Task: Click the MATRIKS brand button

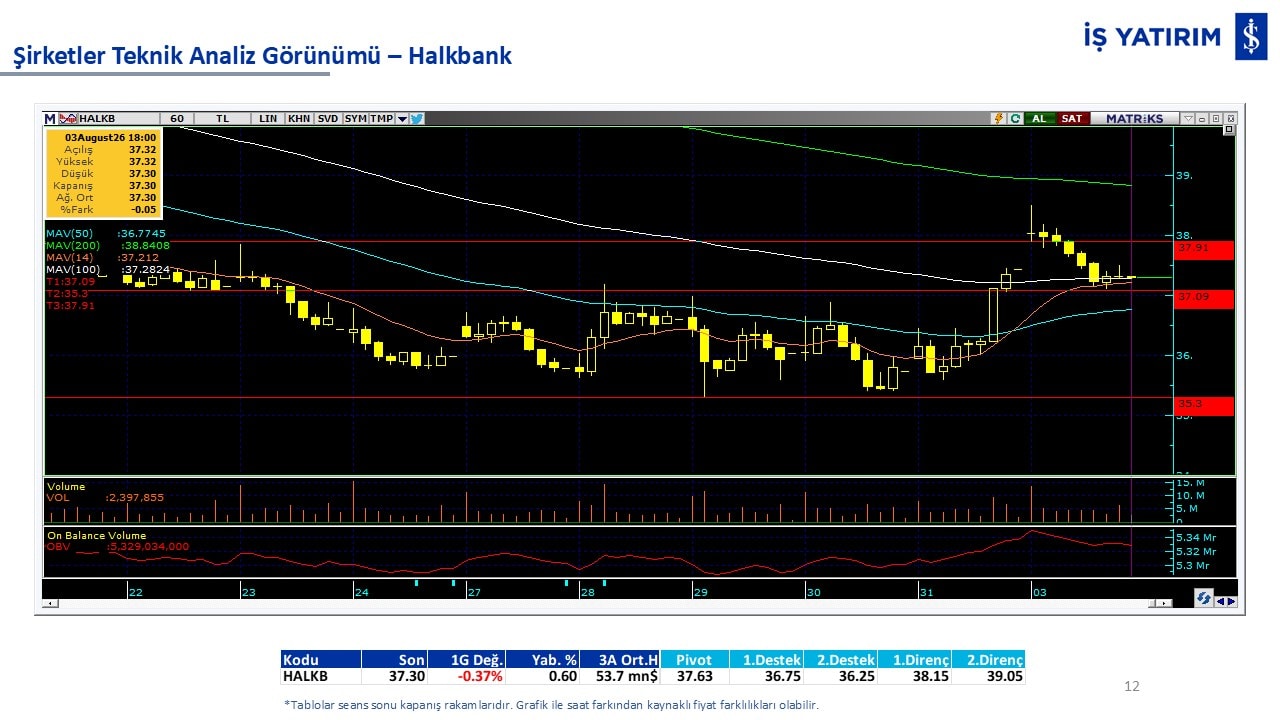Action: 1134,118
